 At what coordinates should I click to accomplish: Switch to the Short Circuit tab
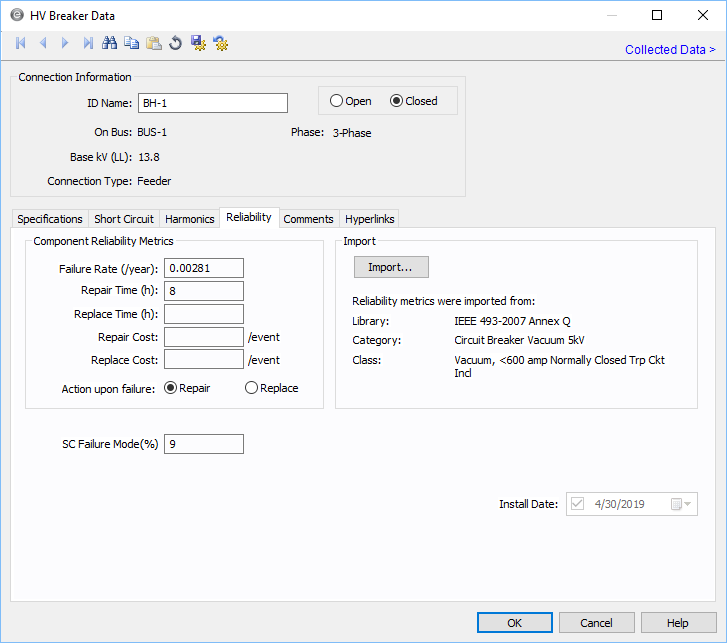[124, 219]
